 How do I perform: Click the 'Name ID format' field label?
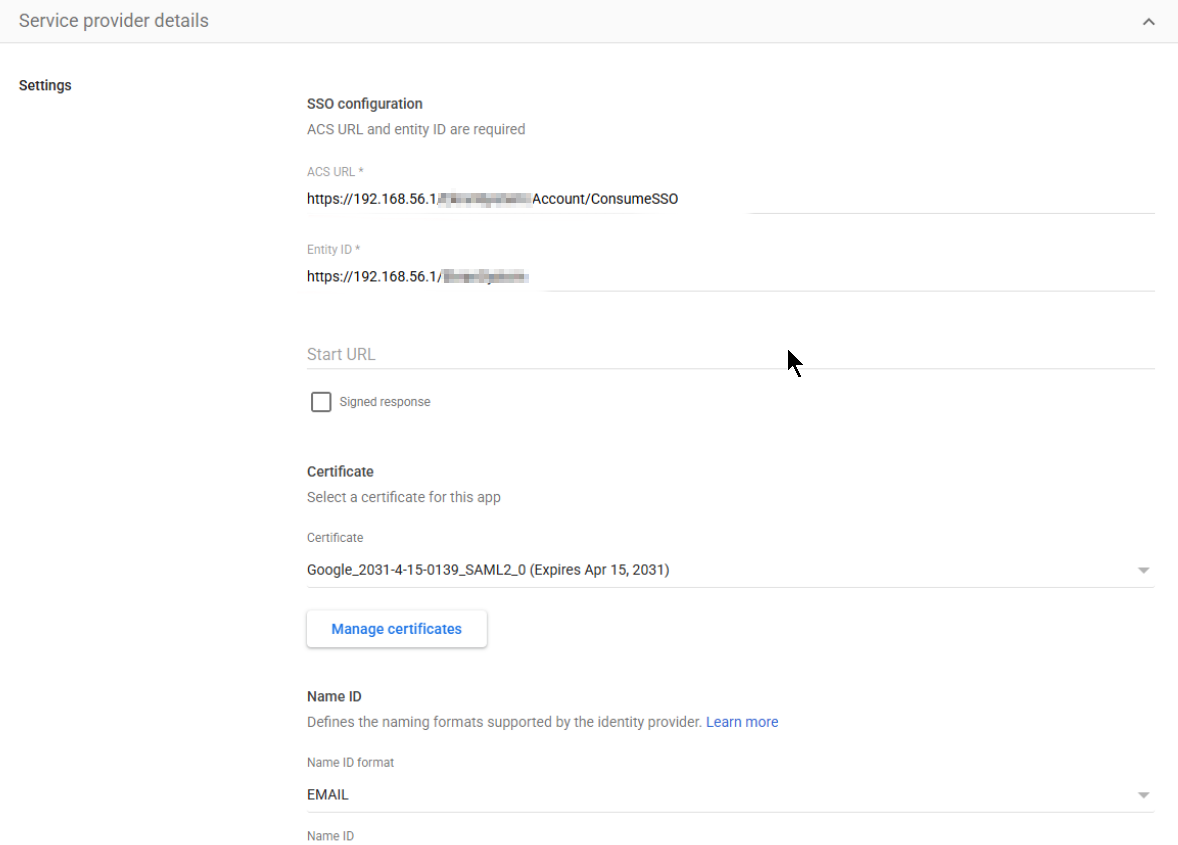(x=350, y=762)
